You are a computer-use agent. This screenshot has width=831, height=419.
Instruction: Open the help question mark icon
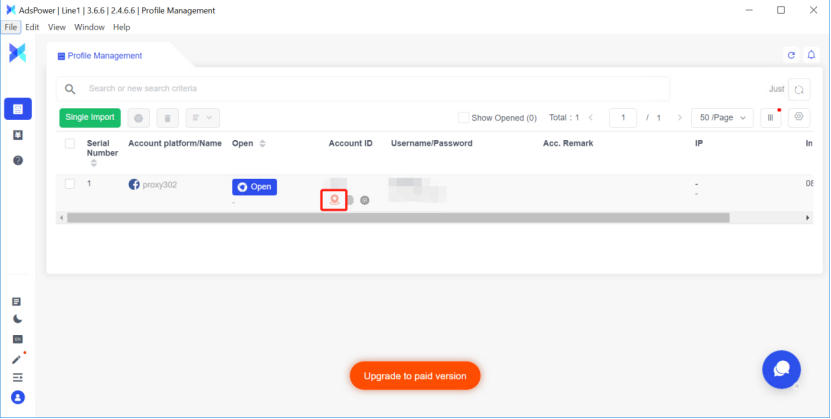pyautogui.click(x=17, y=160)
